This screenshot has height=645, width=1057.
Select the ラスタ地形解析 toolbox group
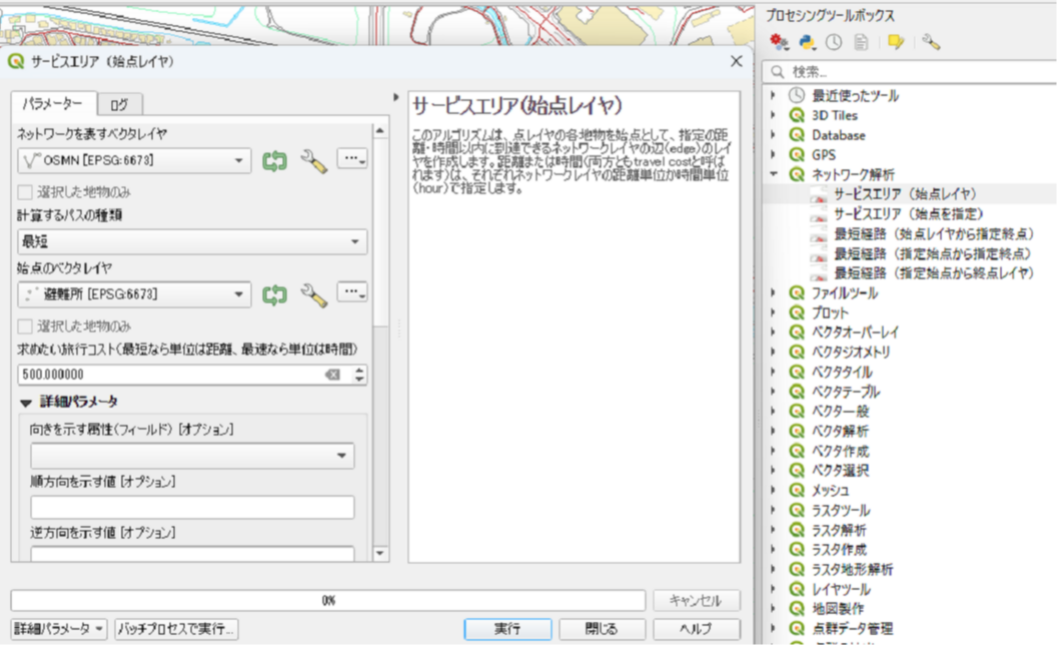(852, 570)
